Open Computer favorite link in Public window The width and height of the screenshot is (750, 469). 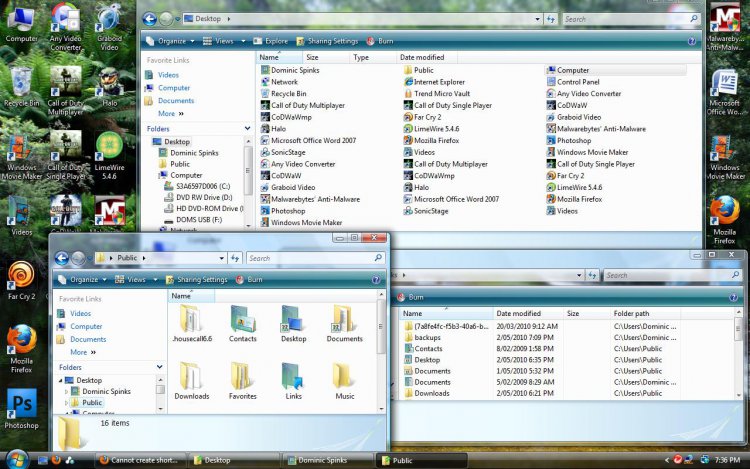click(86, 327)
